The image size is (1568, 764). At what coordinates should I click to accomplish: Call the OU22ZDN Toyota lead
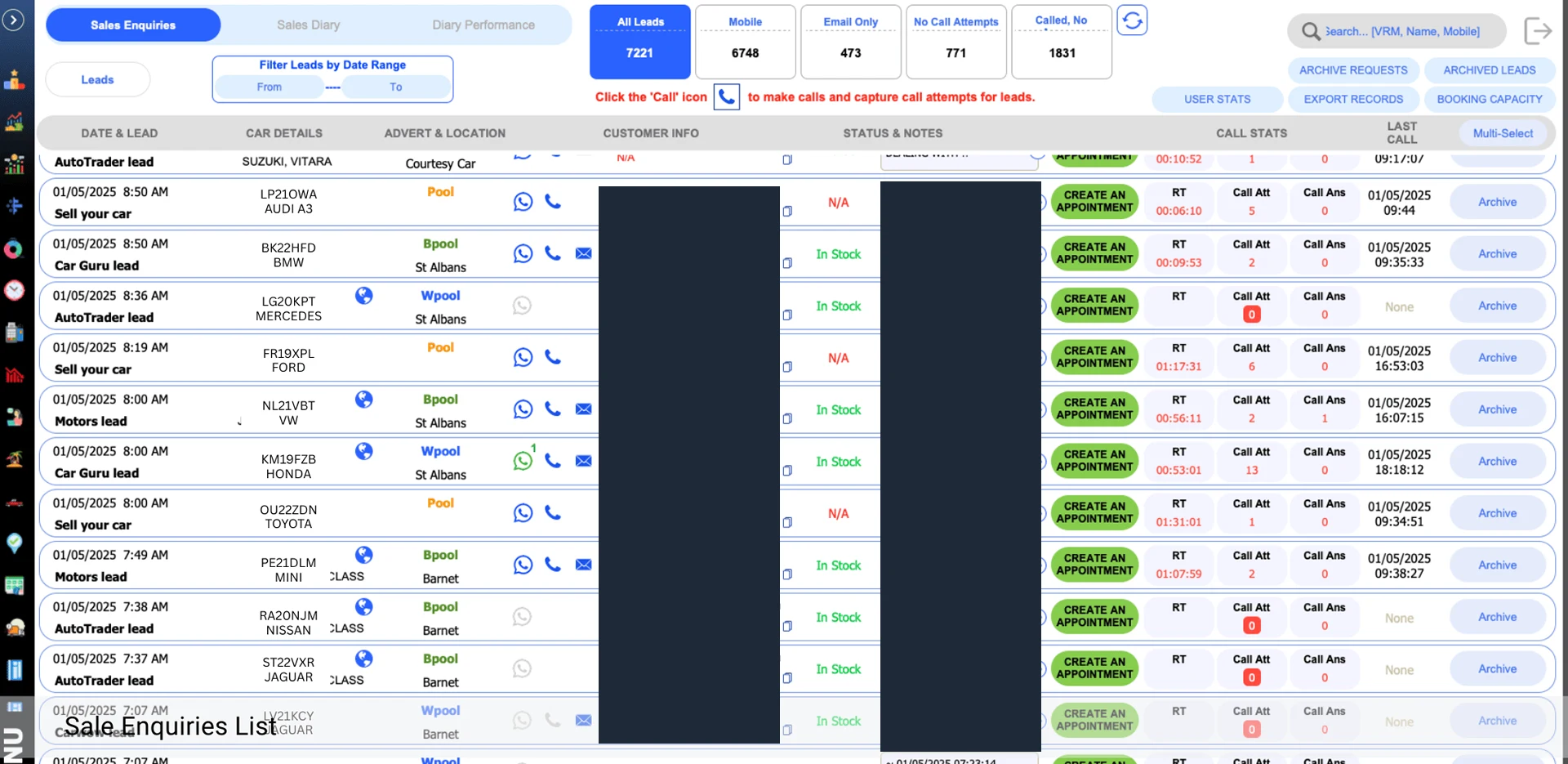[553, 512]
